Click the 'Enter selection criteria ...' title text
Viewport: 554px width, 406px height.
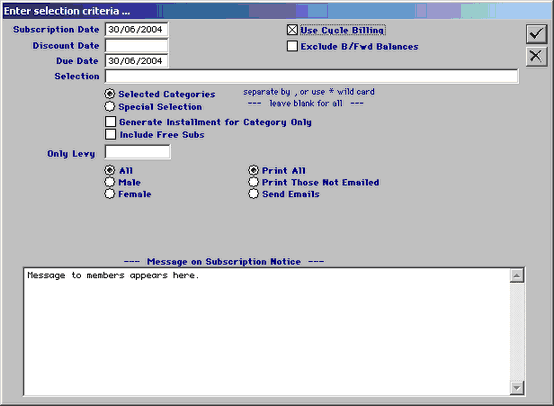[67, 11]
